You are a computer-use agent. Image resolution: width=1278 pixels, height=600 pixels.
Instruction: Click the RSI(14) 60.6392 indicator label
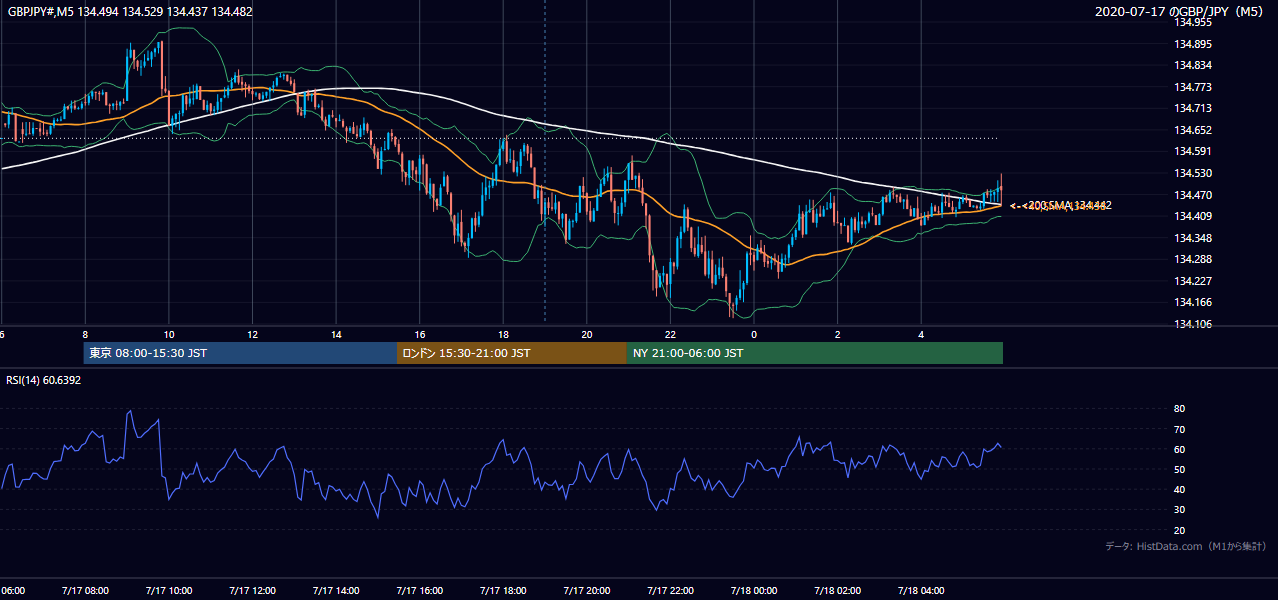click(x=44, y=380)
